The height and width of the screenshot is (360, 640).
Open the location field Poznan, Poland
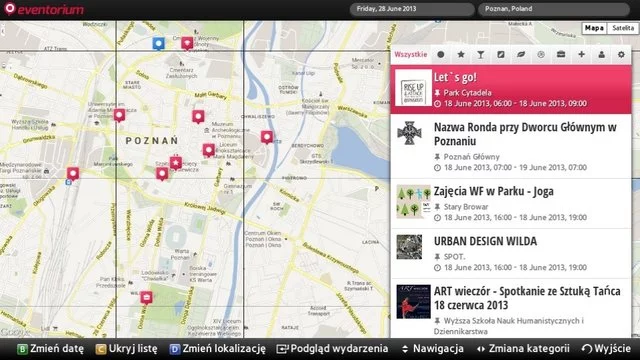[x=553, y=9]
